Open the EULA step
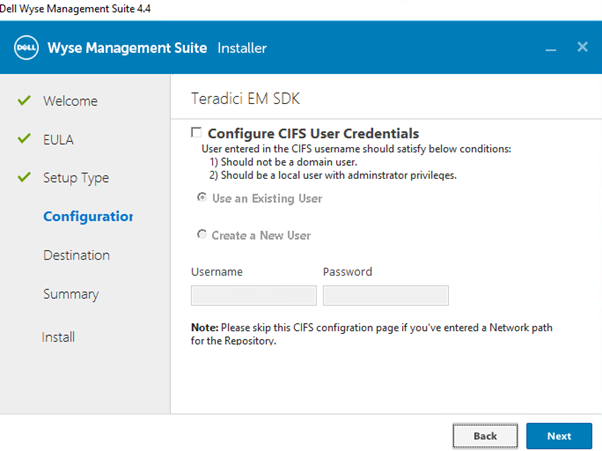 coord(58,139)
